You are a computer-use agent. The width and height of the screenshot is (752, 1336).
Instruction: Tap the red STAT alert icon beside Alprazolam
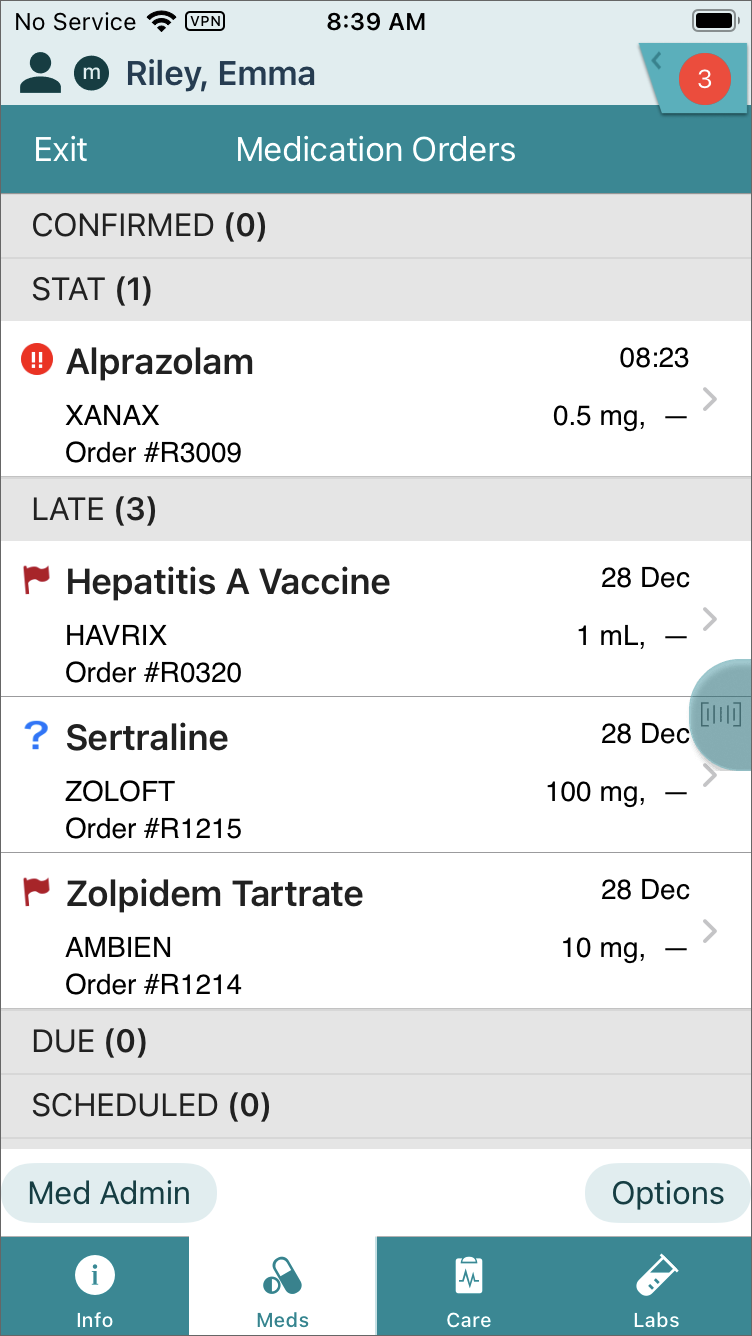pyautogui.click(x=37, y=361)
